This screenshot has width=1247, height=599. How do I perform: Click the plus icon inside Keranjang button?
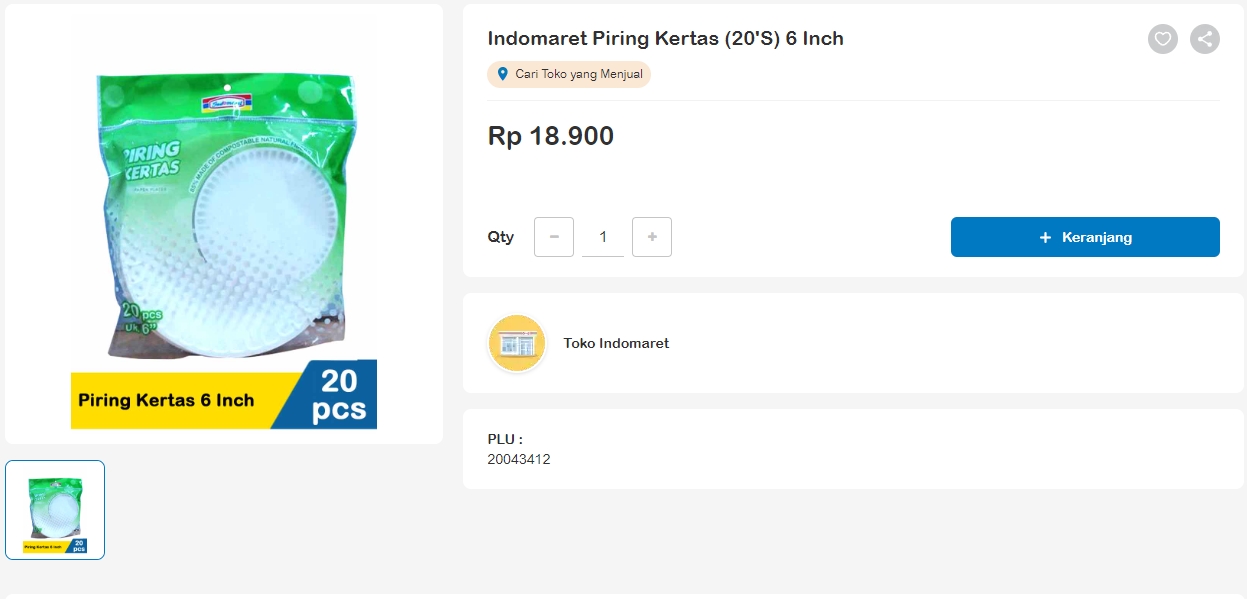tap(1044, 237)
